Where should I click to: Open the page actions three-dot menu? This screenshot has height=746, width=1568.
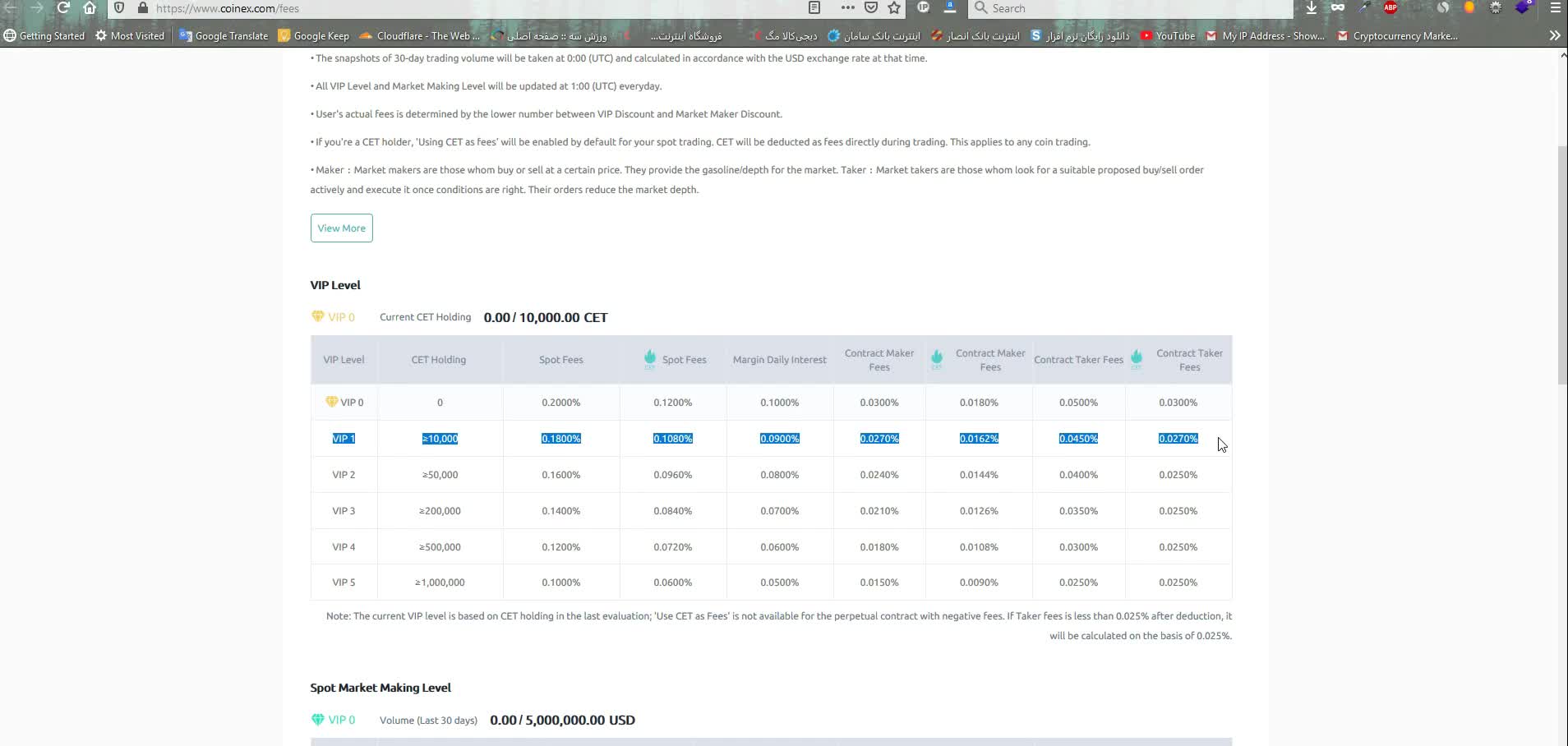pos(847,8)
